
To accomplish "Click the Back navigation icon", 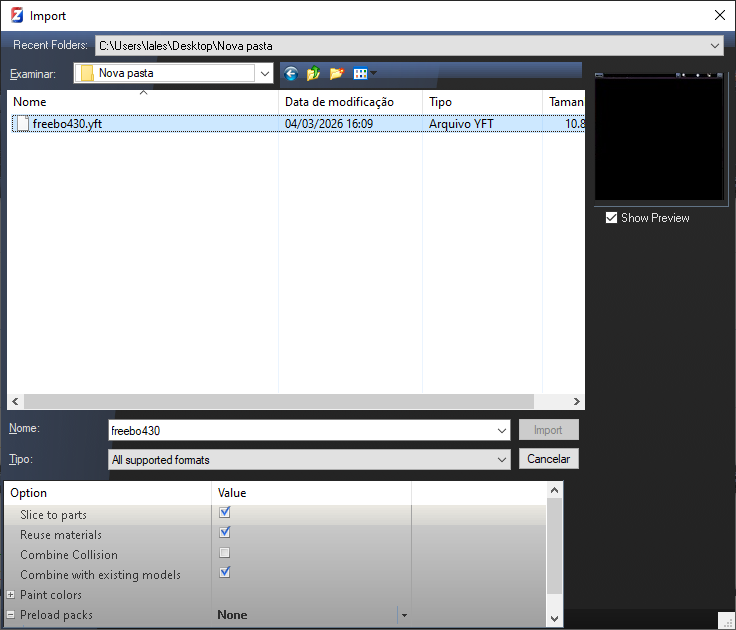I will (291, 73).
